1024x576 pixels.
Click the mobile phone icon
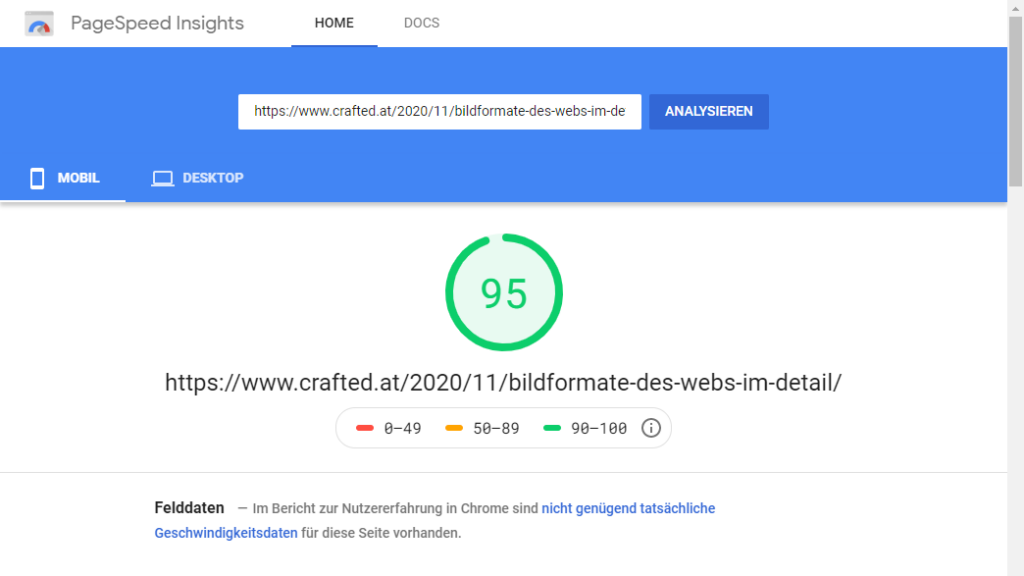coord(37,178)
